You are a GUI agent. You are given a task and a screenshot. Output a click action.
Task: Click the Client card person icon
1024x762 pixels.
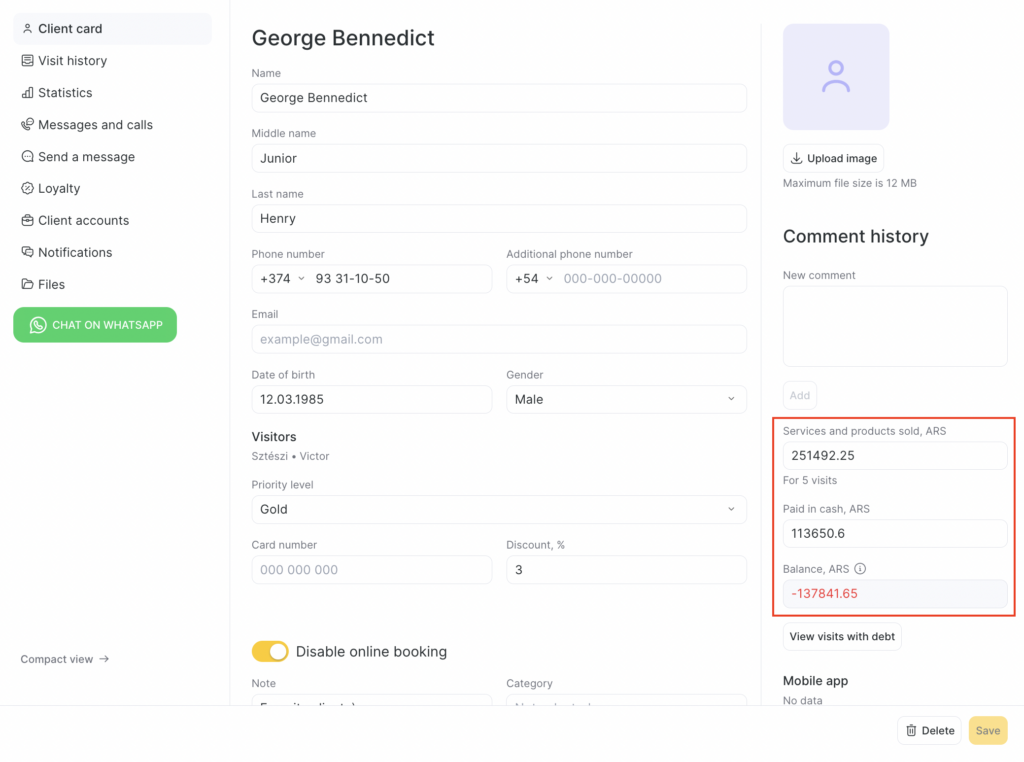click(28, 29)
